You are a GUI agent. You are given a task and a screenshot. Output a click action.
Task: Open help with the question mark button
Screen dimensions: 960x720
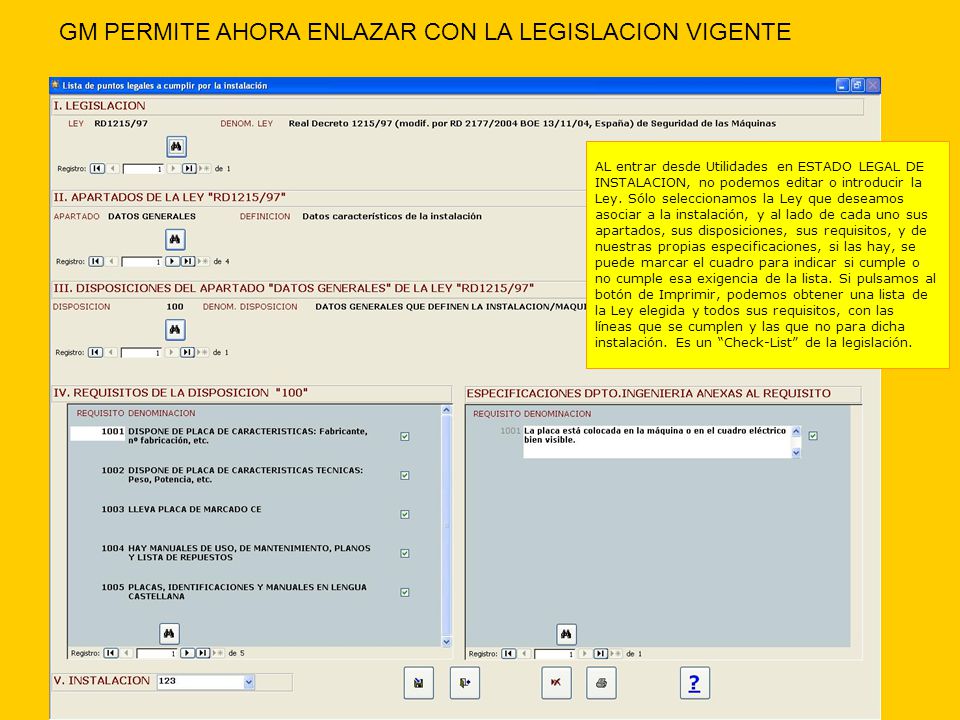[x=695, y=683]
